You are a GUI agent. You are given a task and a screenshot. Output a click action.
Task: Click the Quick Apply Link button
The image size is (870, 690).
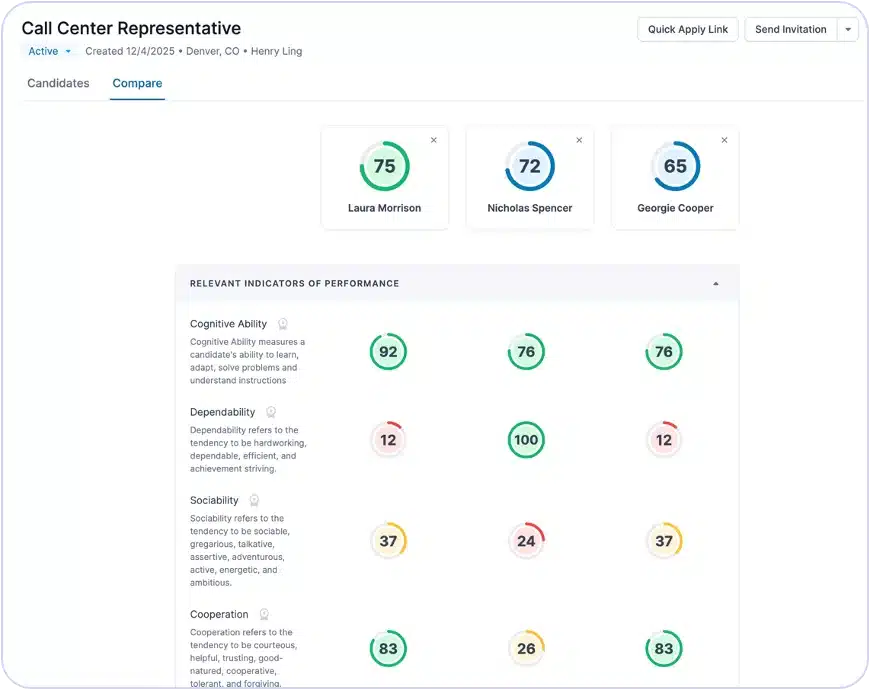687,29
